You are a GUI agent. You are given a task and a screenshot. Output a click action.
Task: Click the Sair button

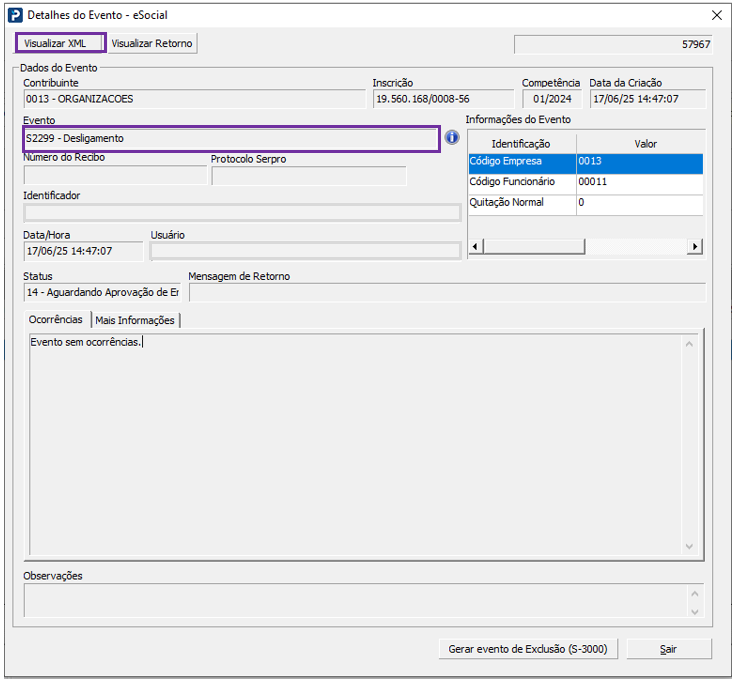(x=669, y=649)
